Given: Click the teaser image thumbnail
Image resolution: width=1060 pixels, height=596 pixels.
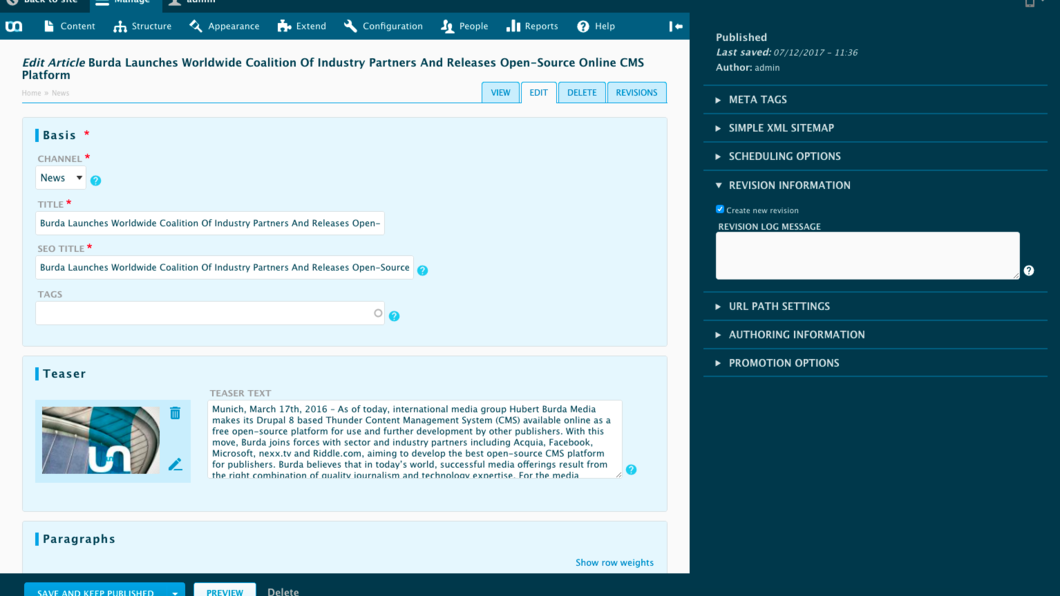Looking at the screenshot, I should point(101,440).
